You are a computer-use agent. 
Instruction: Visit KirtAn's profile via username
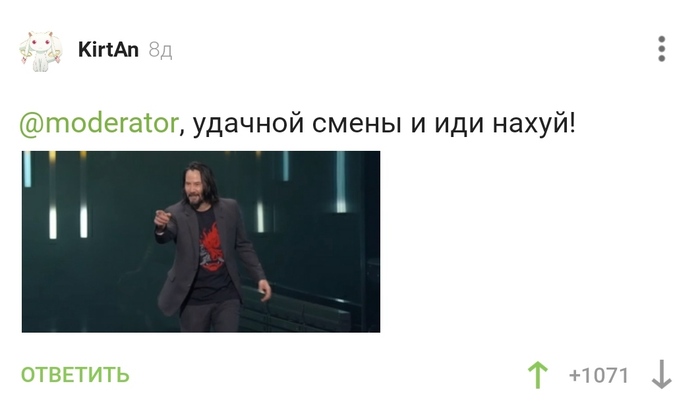click(108, 50)
